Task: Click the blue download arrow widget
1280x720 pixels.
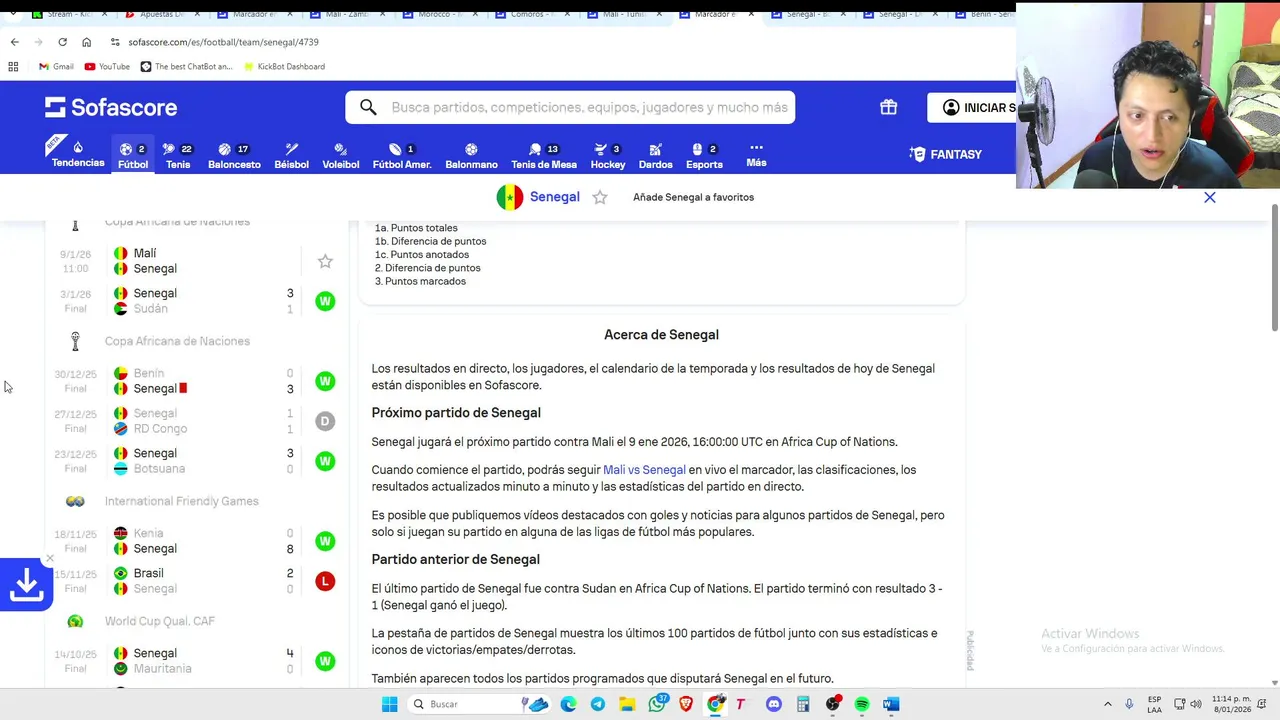Action: (x=26, y=585)
